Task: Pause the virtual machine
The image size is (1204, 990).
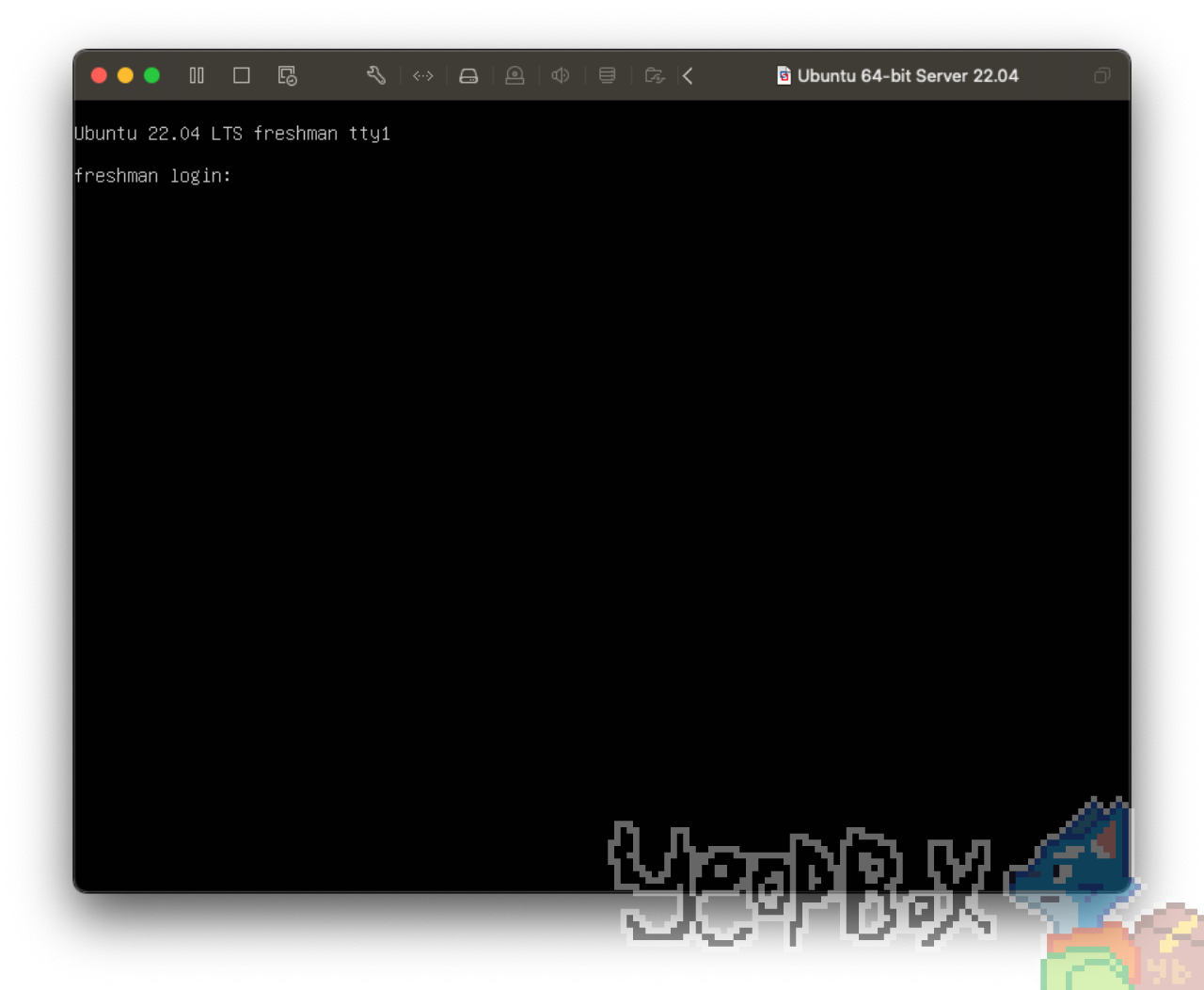Action: [197, 75]
